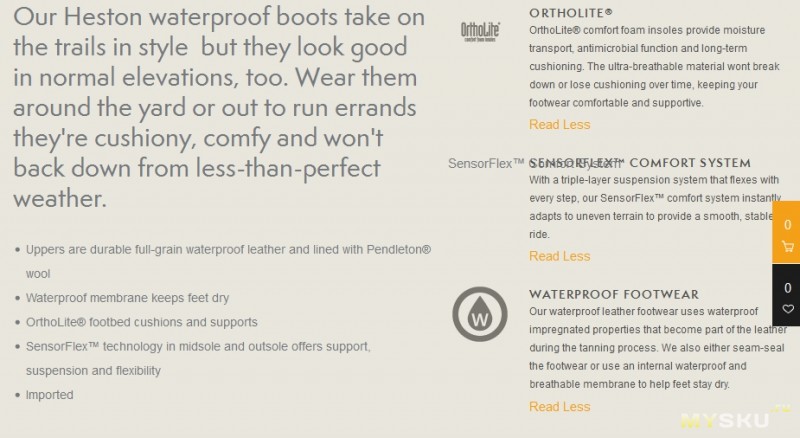Viewport: 800px width, 438px height.
Task: Click the triple-layer suspension system paragraph
Action: [x=655, y=207]
